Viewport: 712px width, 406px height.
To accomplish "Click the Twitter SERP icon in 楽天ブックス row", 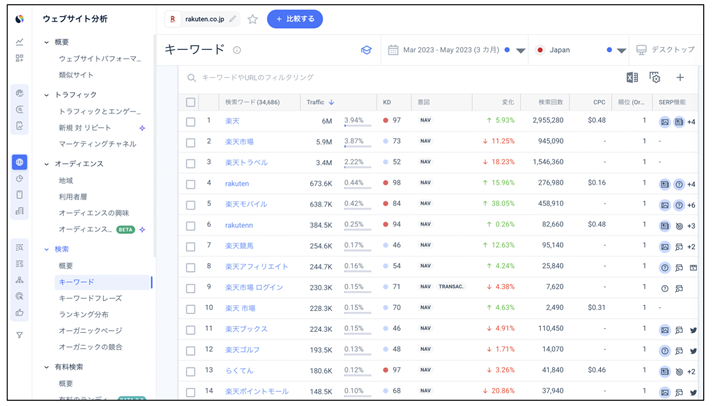I will [693, 330].
